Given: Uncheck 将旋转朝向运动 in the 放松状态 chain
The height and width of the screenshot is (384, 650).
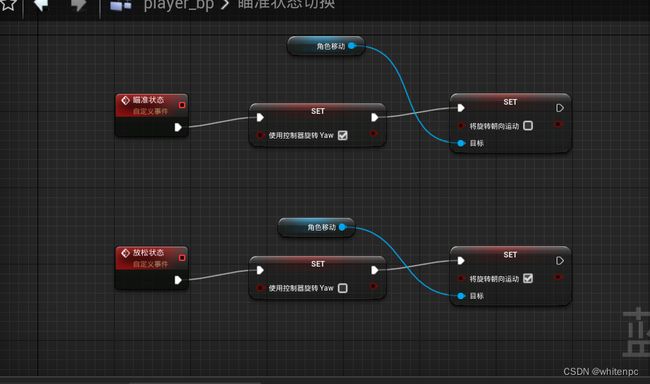Looking at the screenshot, I should point(528,278).
